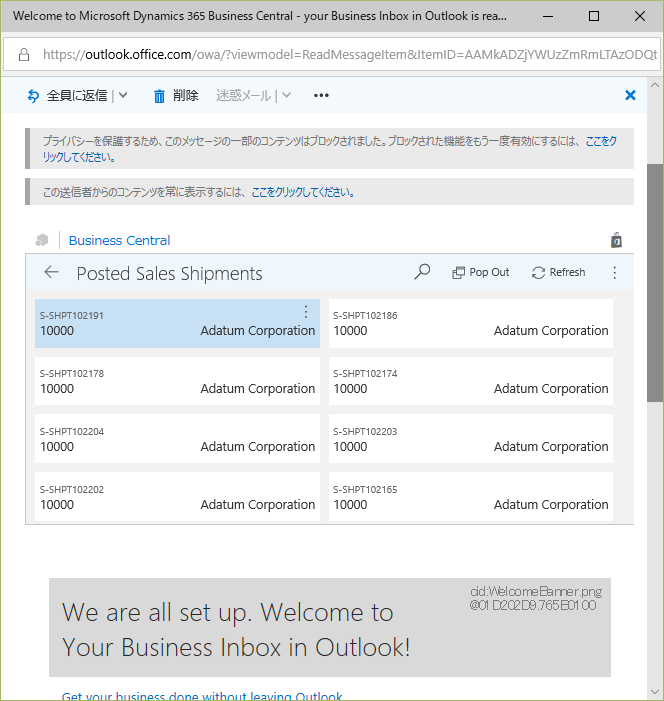Open search with the magnifying glass icon
Screen dimensions: 664x701
pyautogui.click(x=422, y=272)
